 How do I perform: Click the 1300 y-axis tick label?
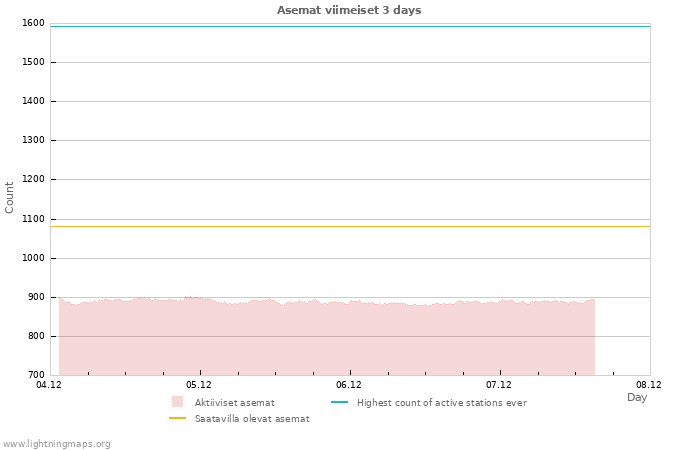click(x=33, y=141)
